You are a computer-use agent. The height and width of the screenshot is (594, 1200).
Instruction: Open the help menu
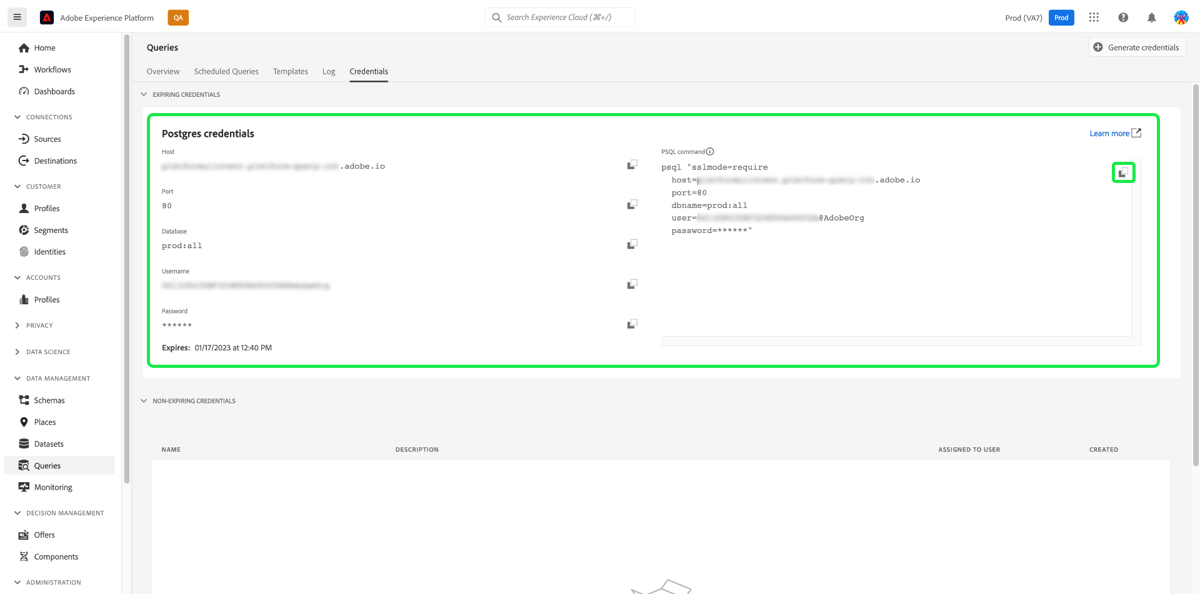point(1123,17)
